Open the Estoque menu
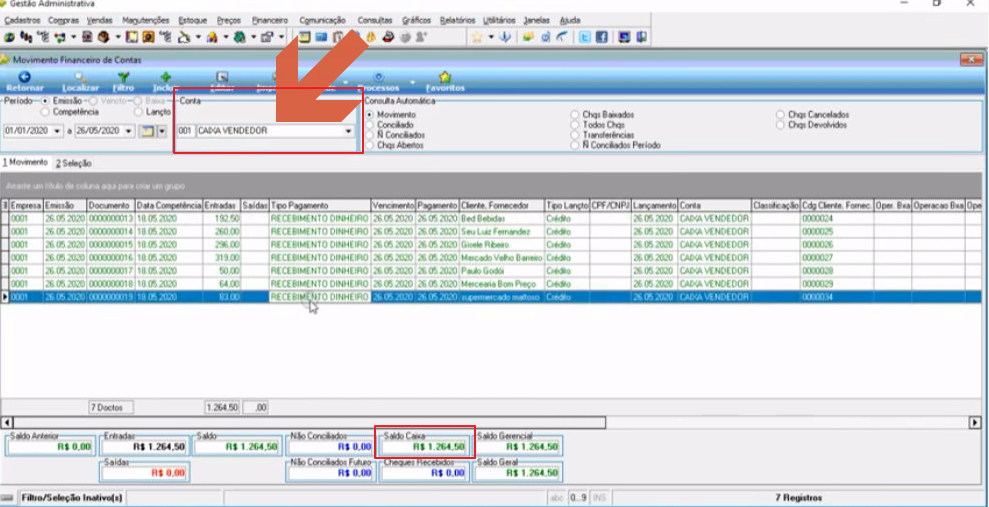The width and height of the screenshot is (989, 507). (192, 20)
